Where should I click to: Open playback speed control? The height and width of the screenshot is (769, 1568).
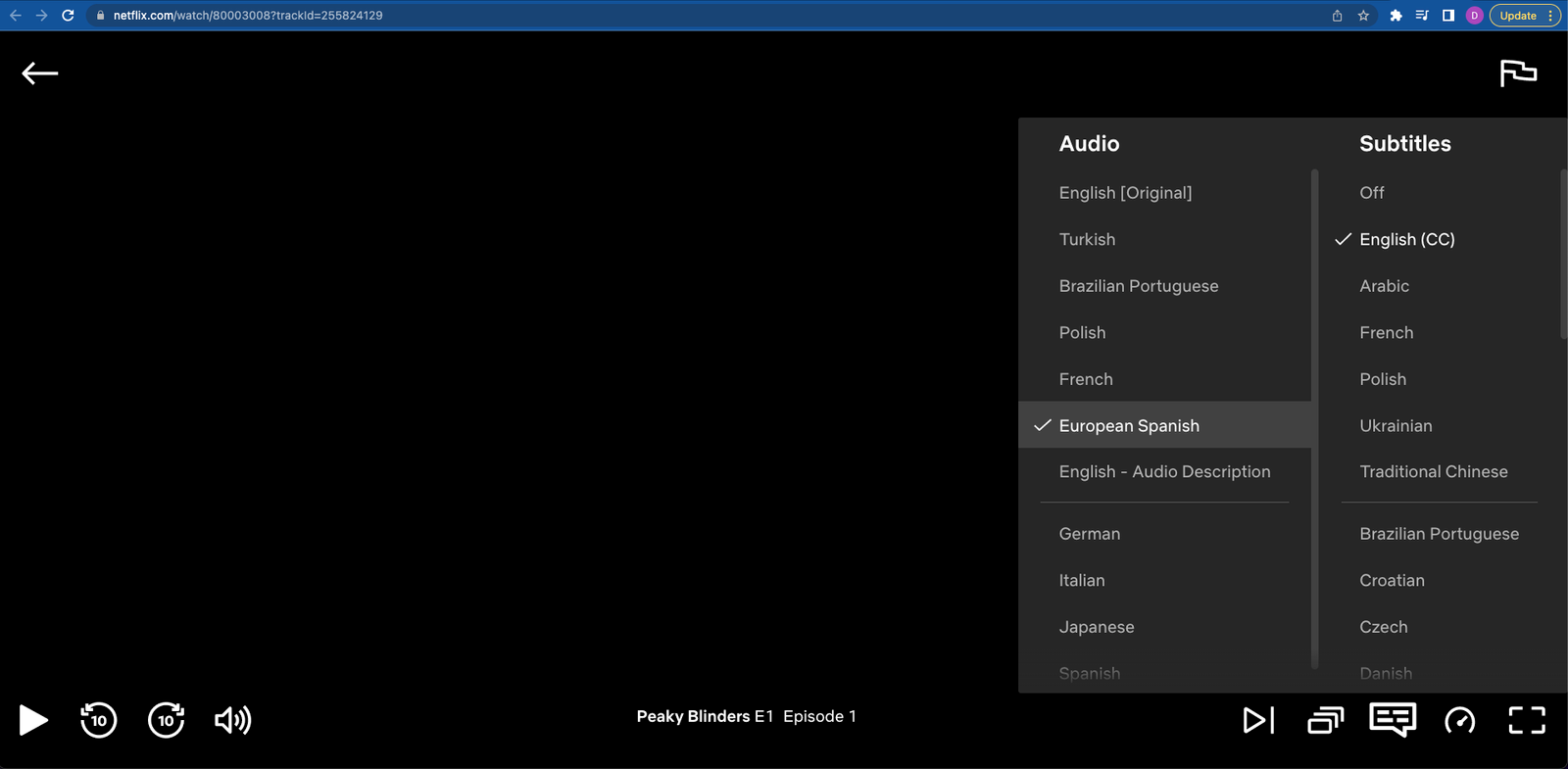click(x=1460, y=720)
